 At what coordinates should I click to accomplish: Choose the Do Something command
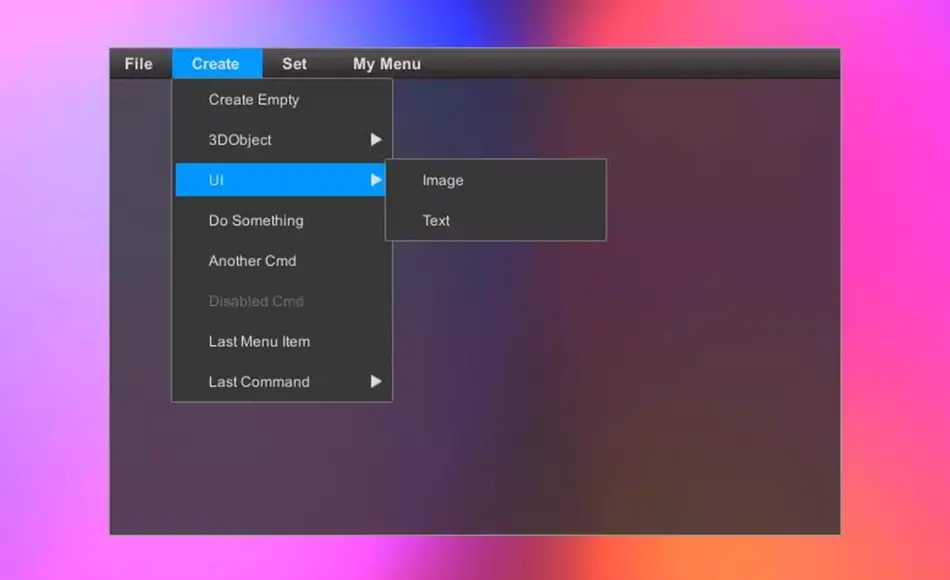[255, 220]
